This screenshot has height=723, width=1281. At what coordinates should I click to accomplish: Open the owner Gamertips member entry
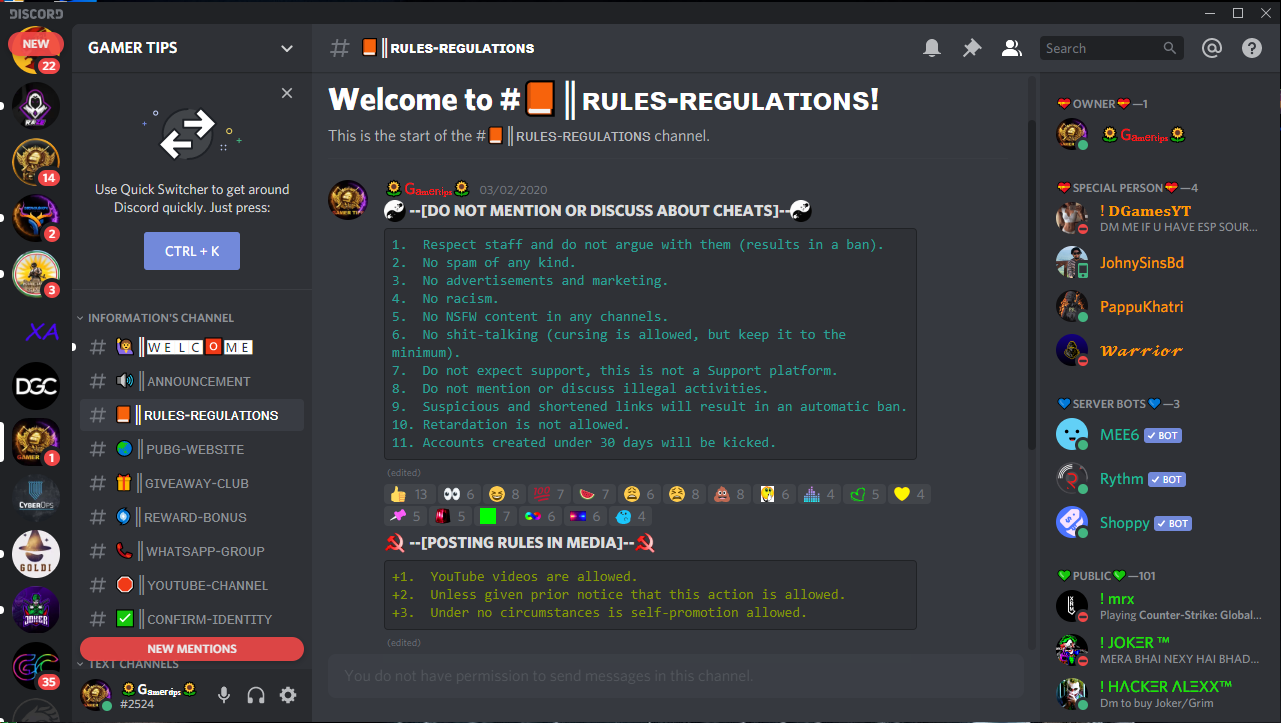tap(1160, 134)
